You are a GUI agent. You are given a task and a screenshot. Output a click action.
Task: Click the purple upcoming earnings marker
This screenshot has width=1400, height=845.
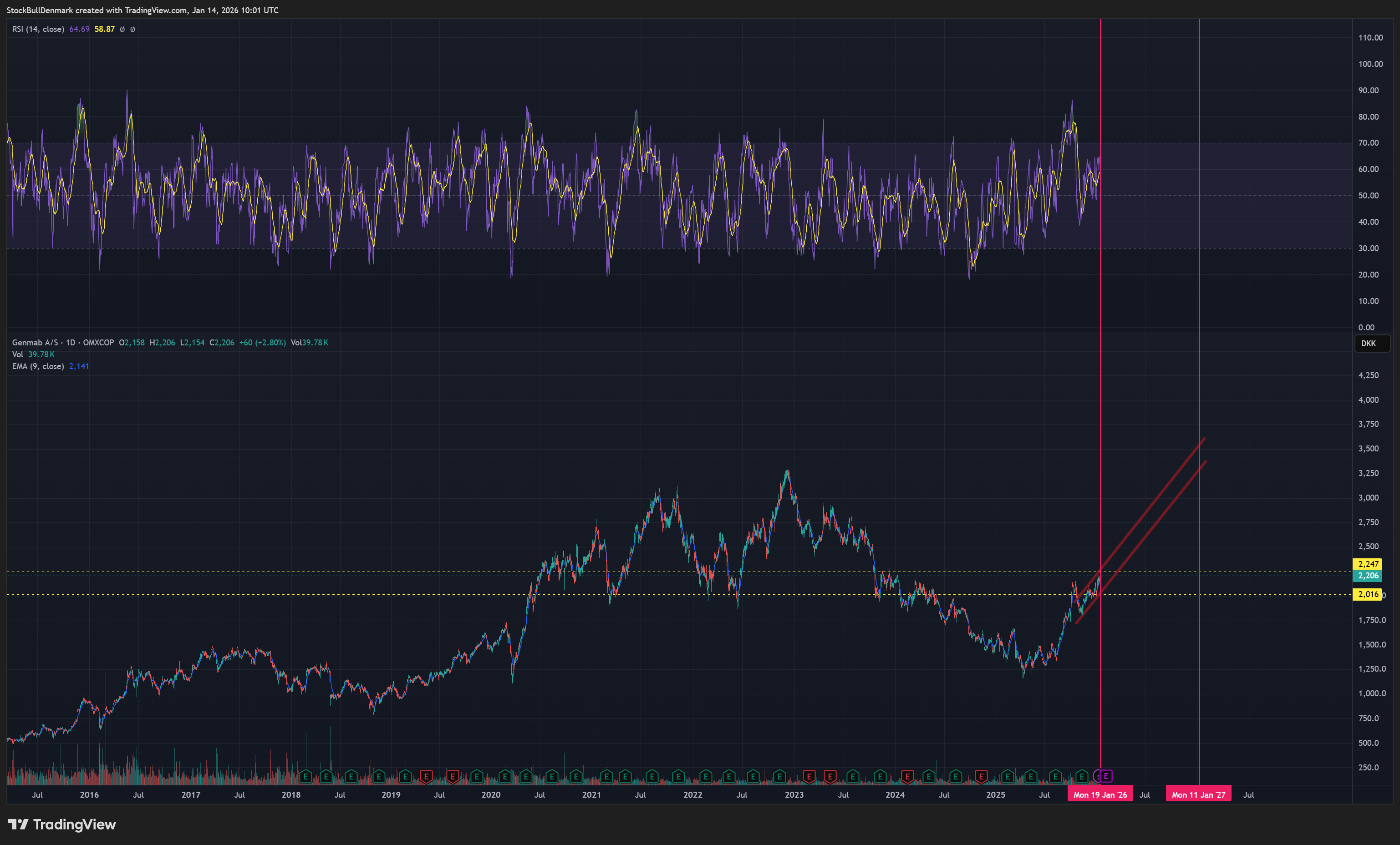coord(1106,776)
